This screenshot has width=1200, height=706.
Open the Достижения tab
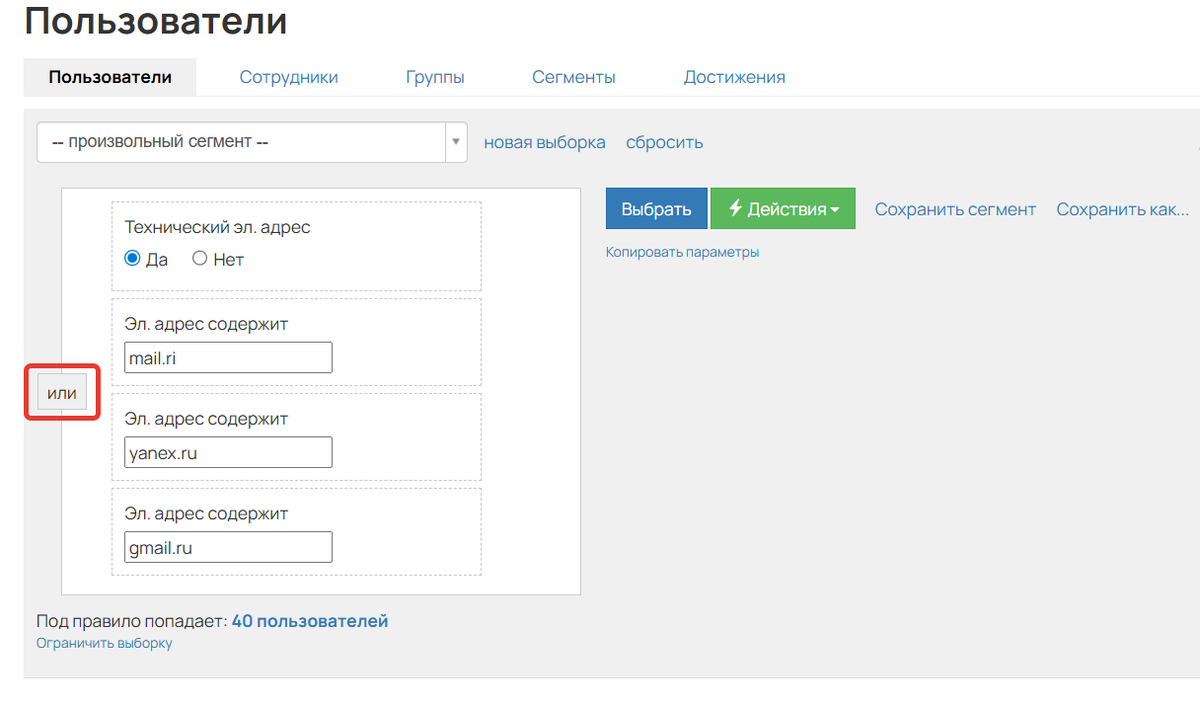734,76
